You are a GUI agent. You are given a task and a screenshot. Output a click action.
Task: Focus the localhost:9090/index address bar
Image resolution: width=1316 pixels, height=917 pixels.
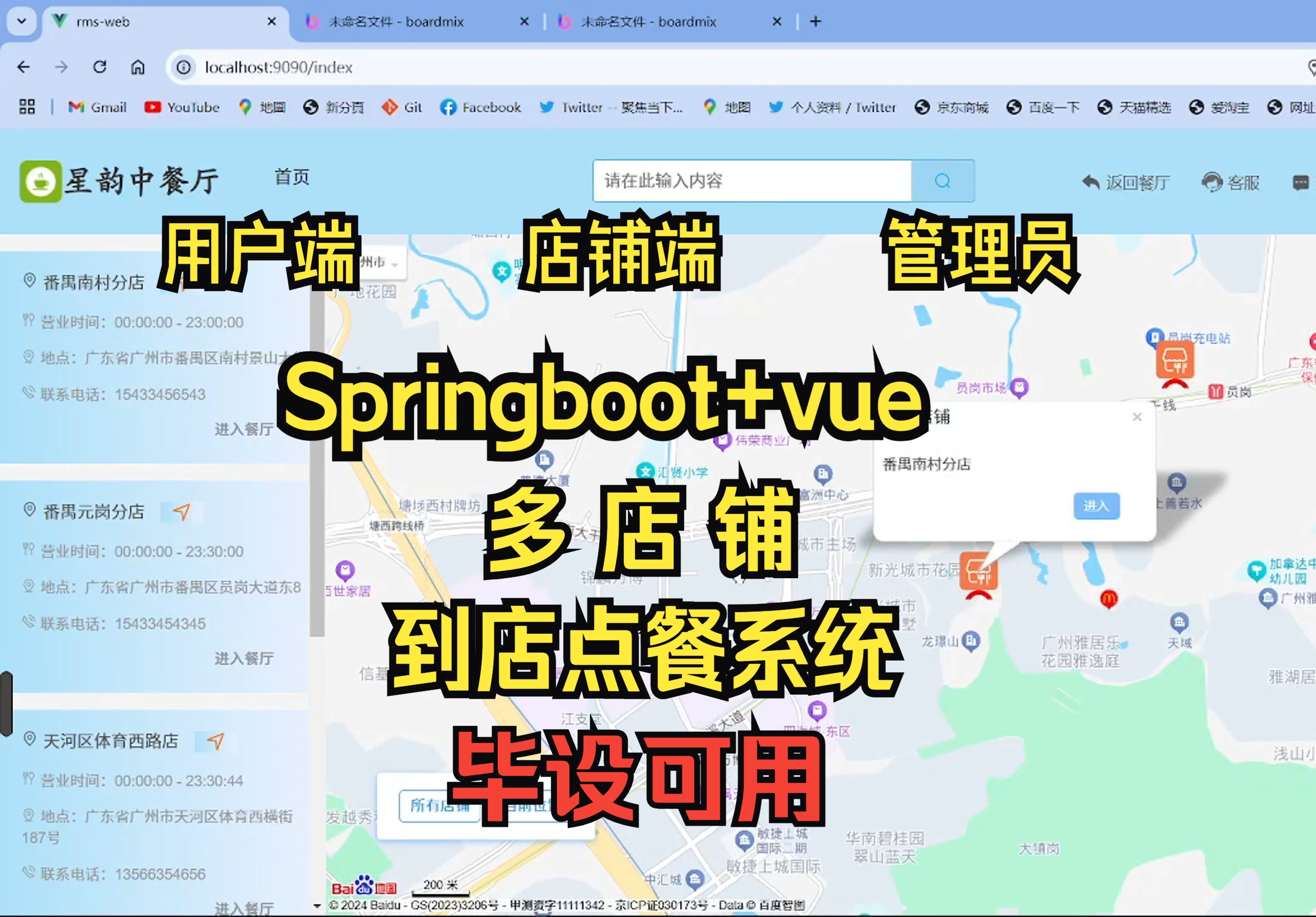pyautogui.click(x=739, y=68)
